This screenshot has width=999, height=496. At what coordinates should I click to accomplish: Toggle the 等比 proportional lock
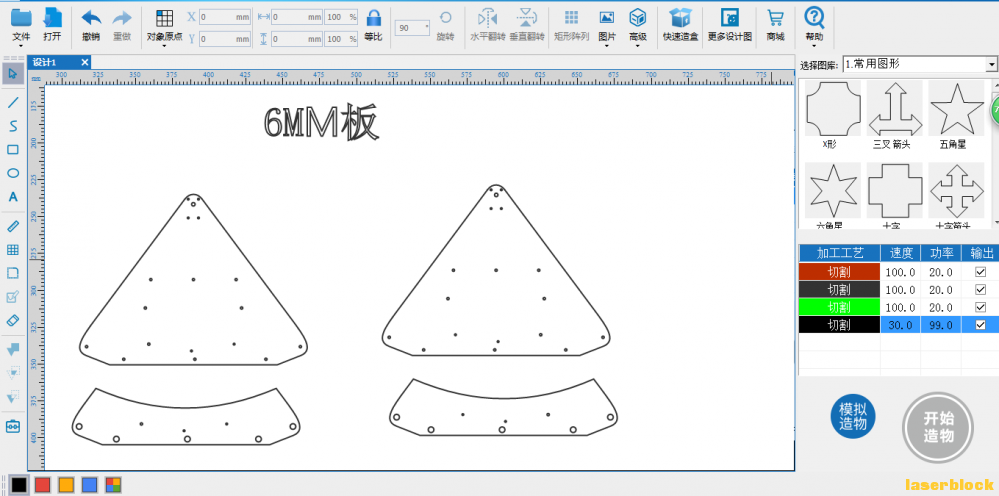(374, 24)
